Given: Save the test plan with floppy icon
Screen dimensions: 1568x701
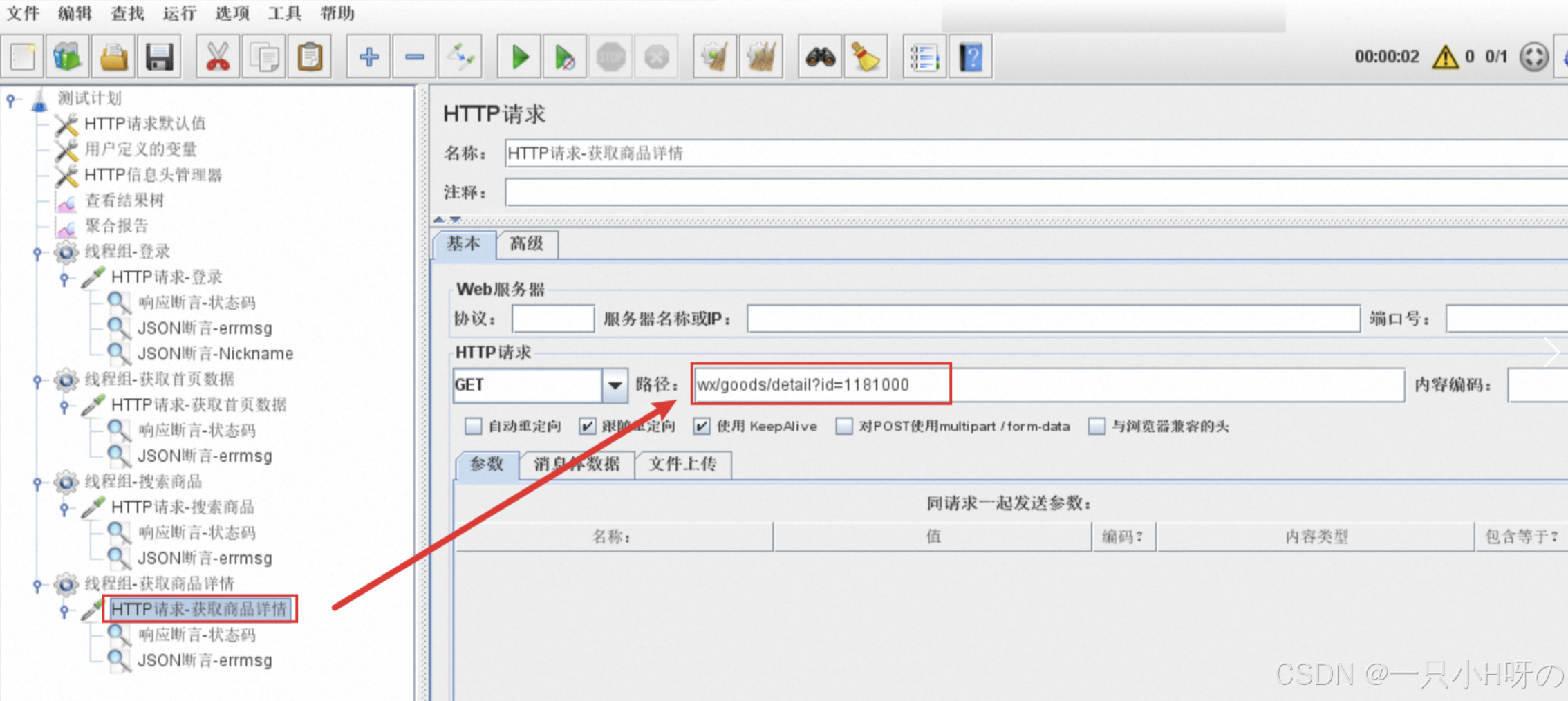Looking at the screenshot, I should click(159, 56).
